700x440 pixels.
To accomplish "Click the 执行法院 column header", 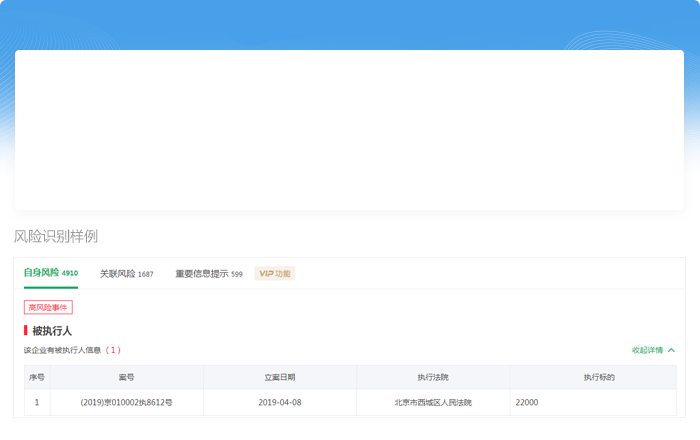I will [433, 377].
